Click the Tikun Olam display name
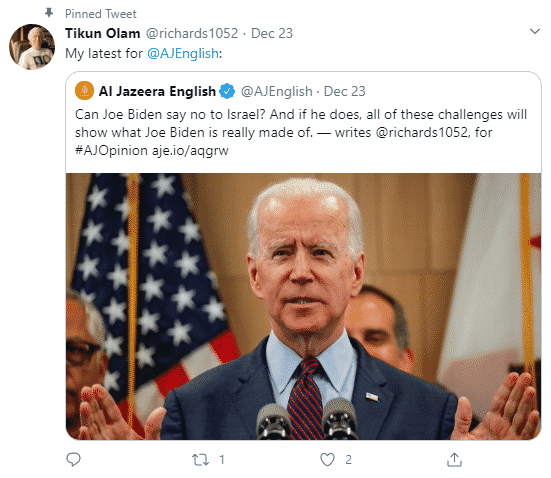 [103, 33]
